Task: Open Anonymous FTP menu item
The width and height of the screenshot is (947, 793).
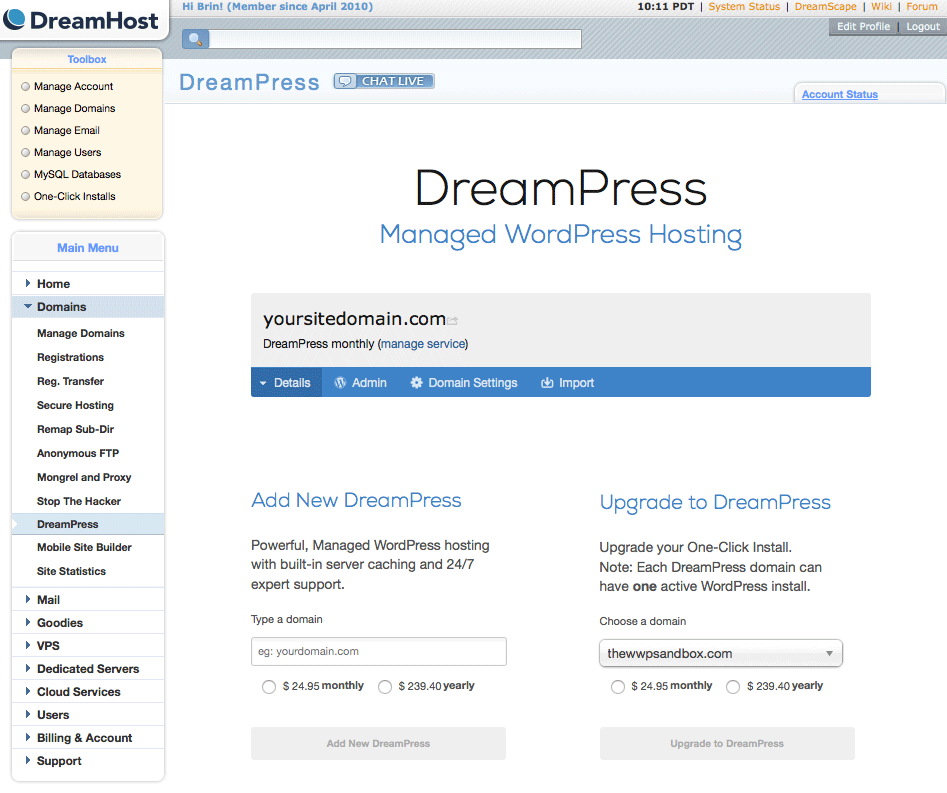Action: click(x=78, y=454)
